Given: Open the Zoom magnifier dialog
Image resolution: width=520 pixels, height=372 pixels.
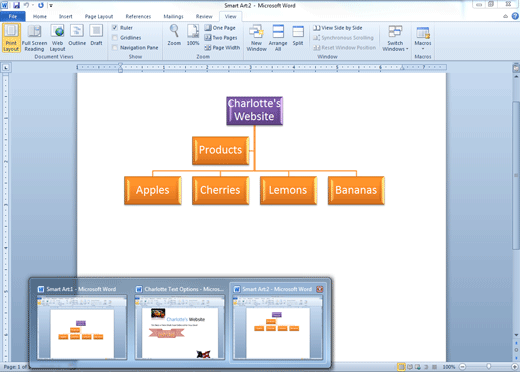Looking at the screenshot, I should (174, 35).
